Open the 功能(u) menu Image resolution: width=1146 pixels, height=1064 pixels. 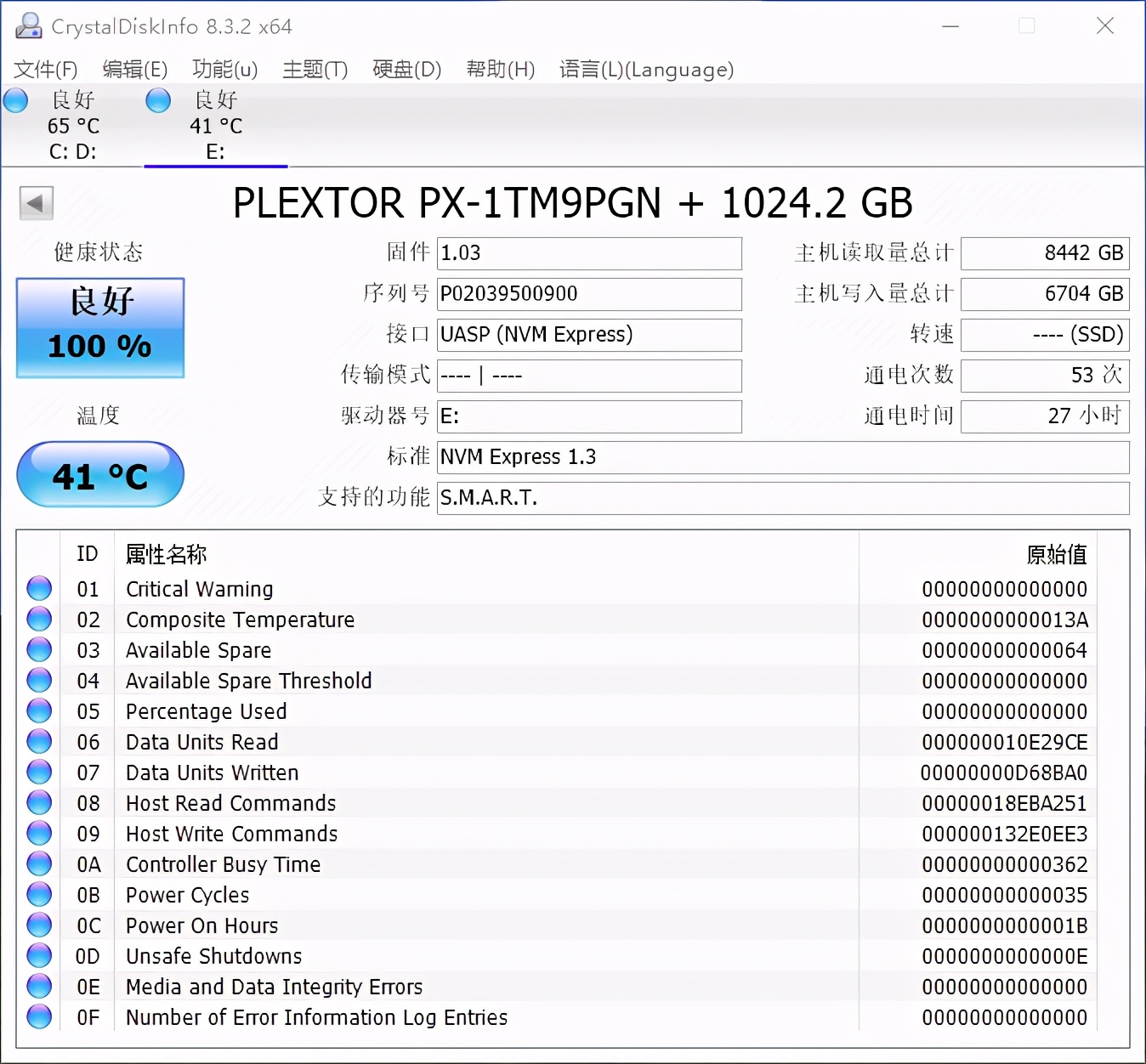point(224,70)
